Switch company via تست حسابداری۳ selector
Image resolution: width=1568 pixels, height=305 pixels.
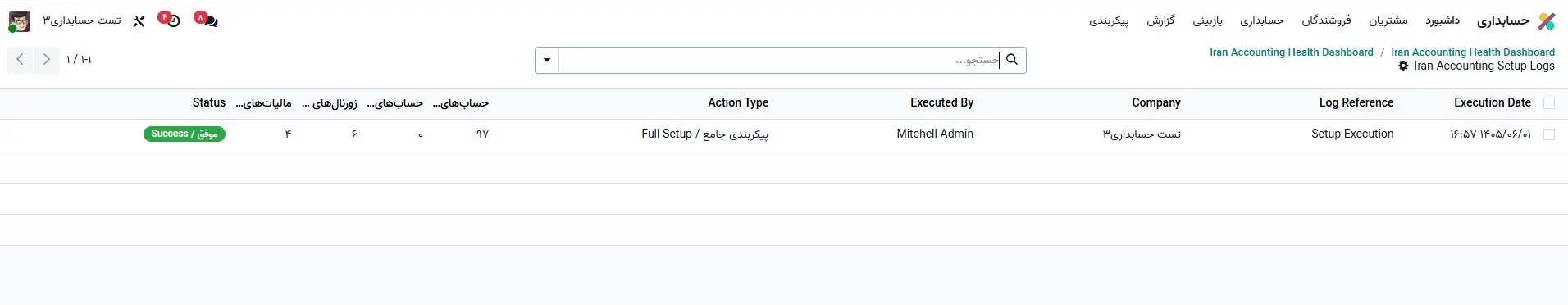82,20
